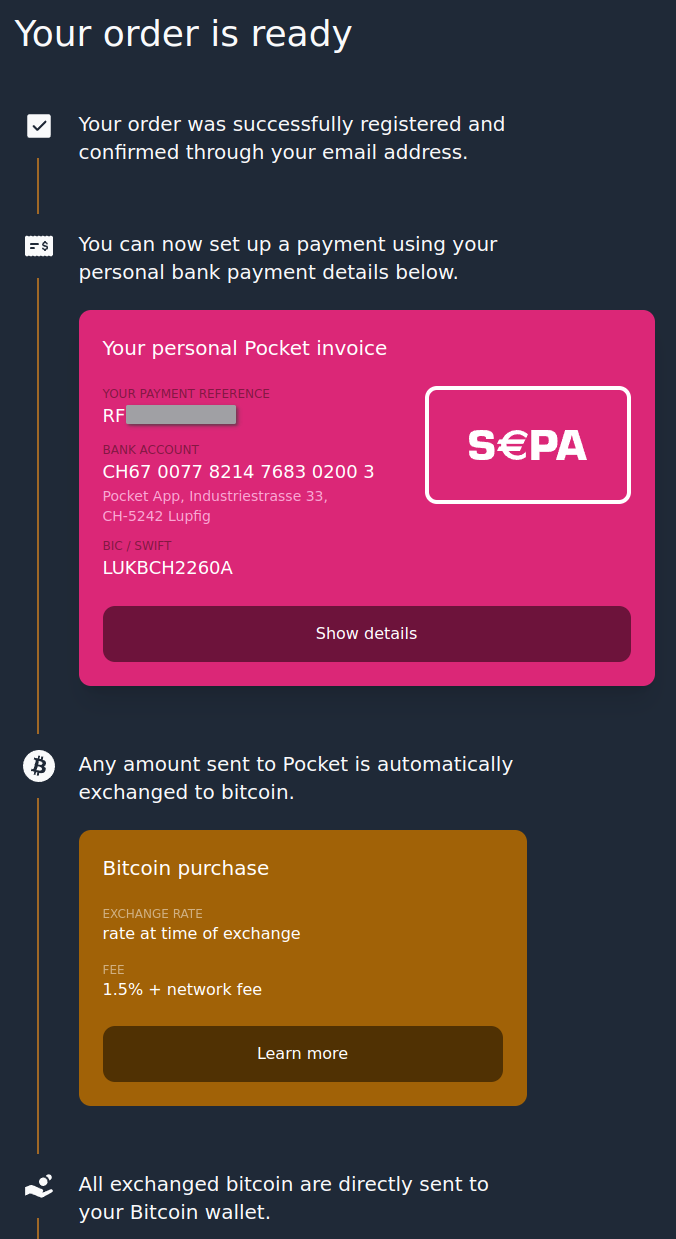Screen dimensions: 676x1239
Task: Click the 'Your order is ready' heading
Action: pos(183,33)
